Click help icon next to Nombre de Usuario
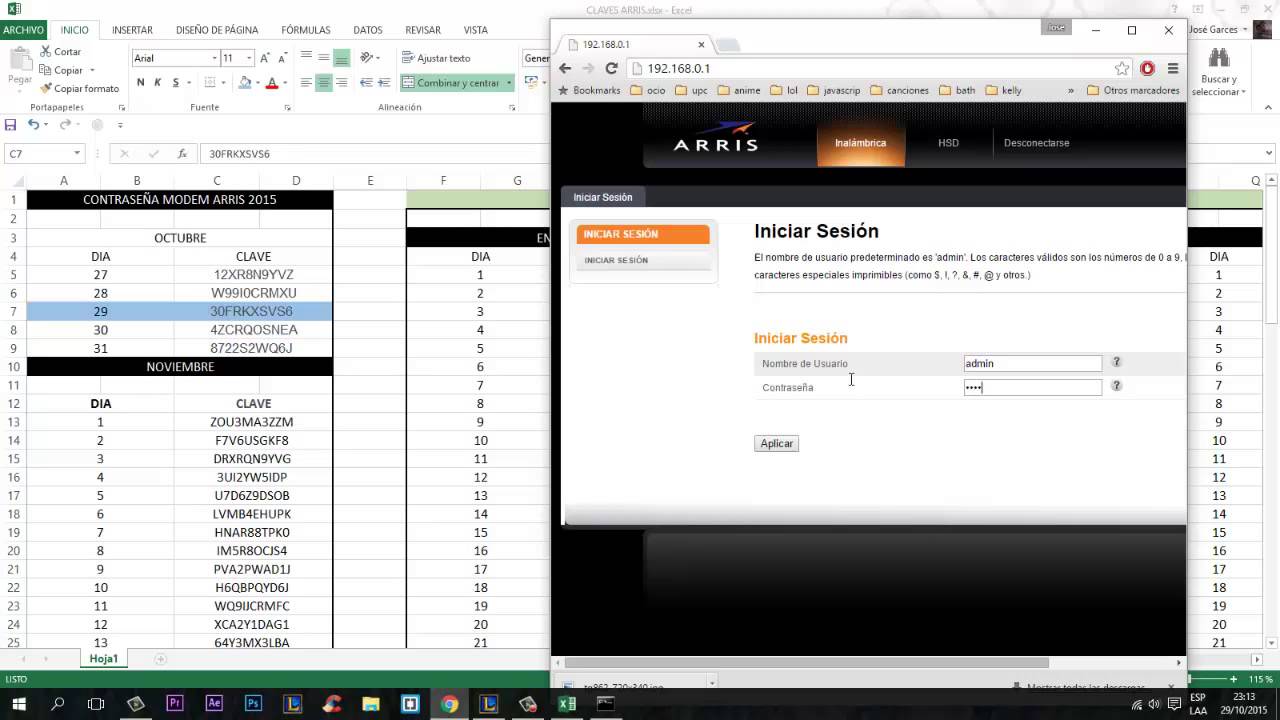The image size is (1280, 720). click(x=1117, y=362)
